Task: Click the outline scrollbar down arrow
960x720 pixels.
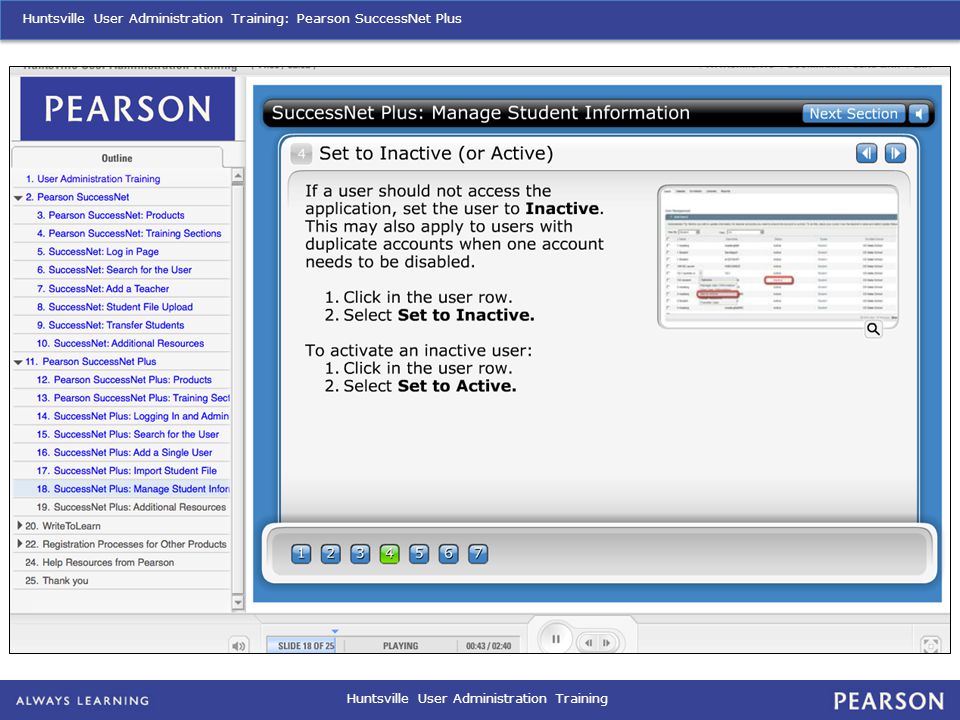Action: [238, 602]
